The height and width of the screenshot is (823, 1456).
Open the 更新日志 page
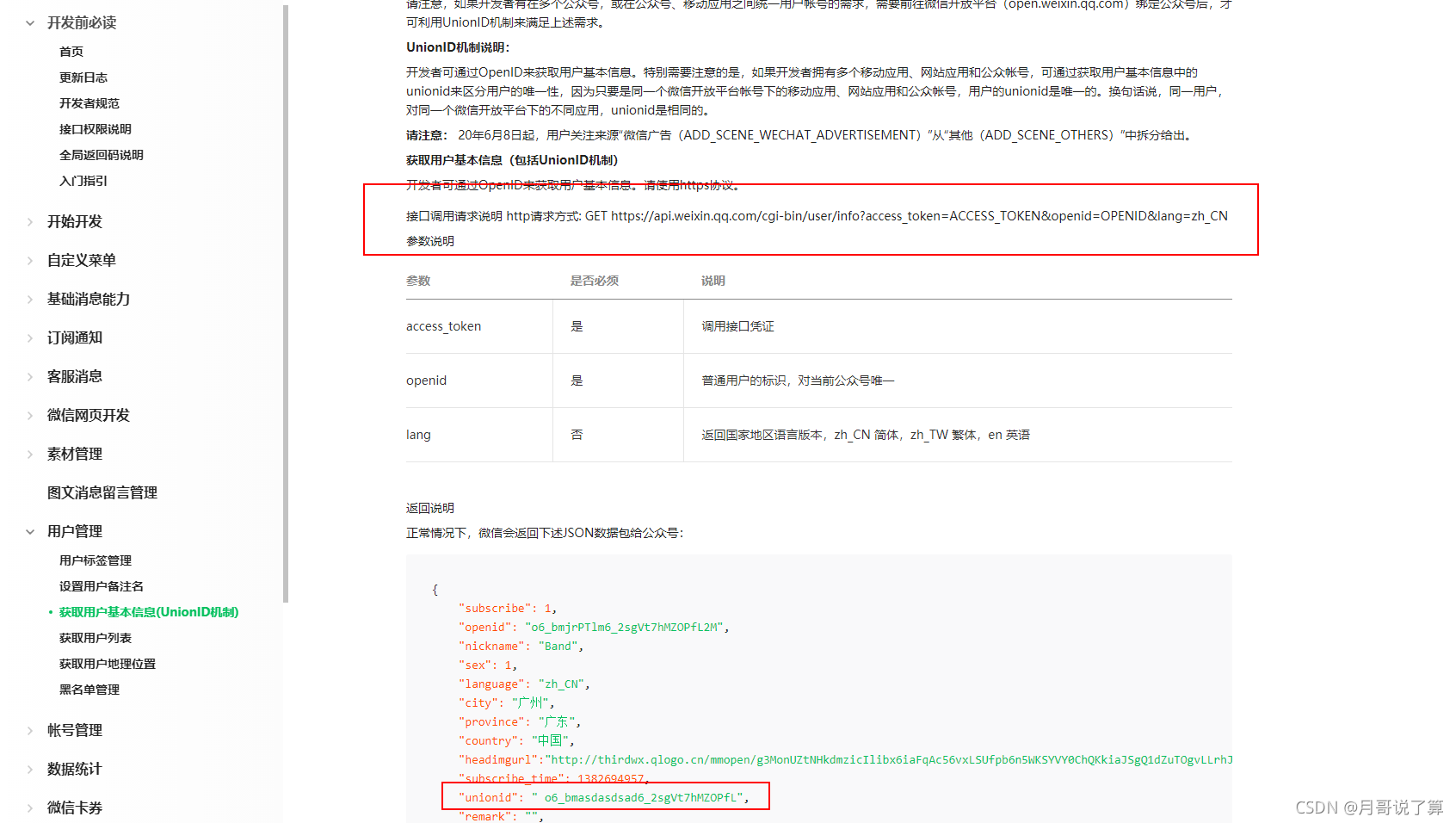[83, 77]
